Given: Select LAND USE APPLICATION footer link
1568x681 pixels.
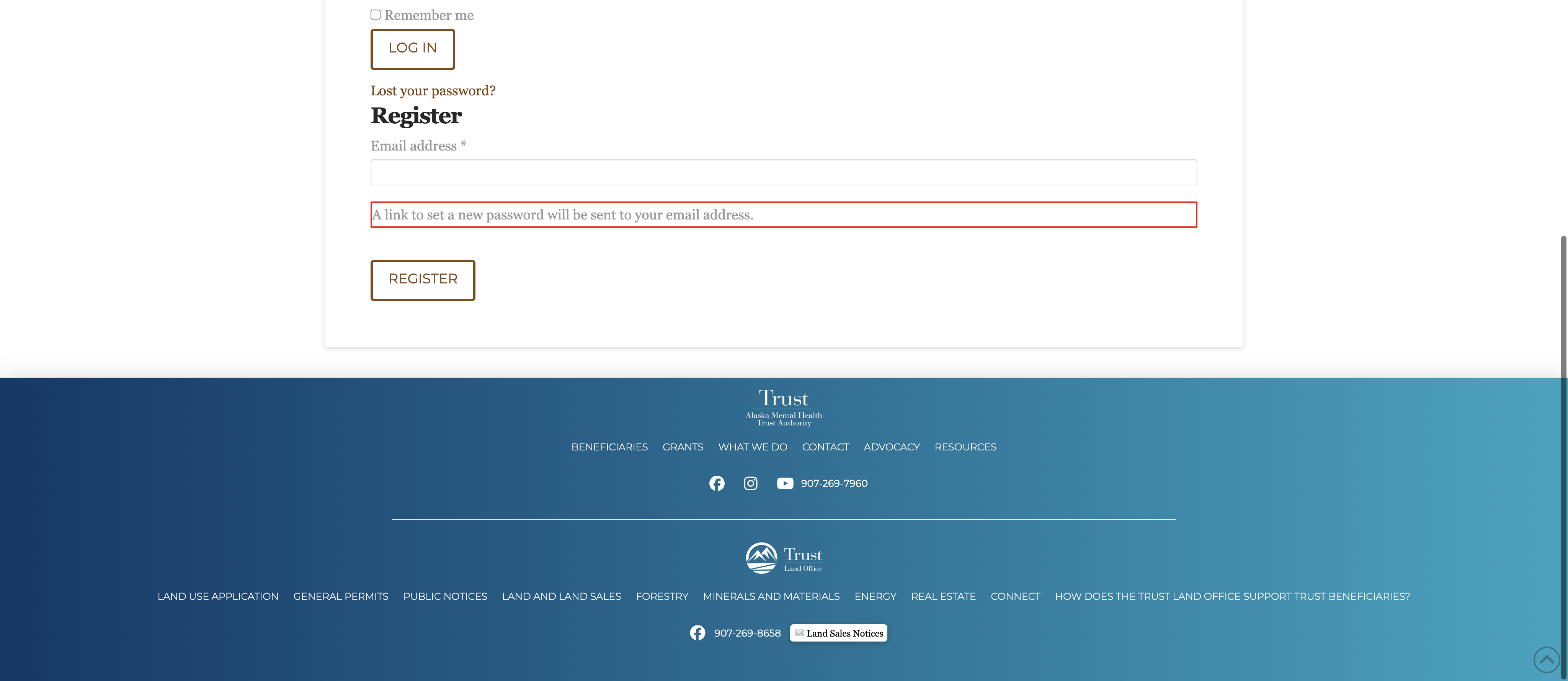Looking at the screenshot, I should point(218,596).
